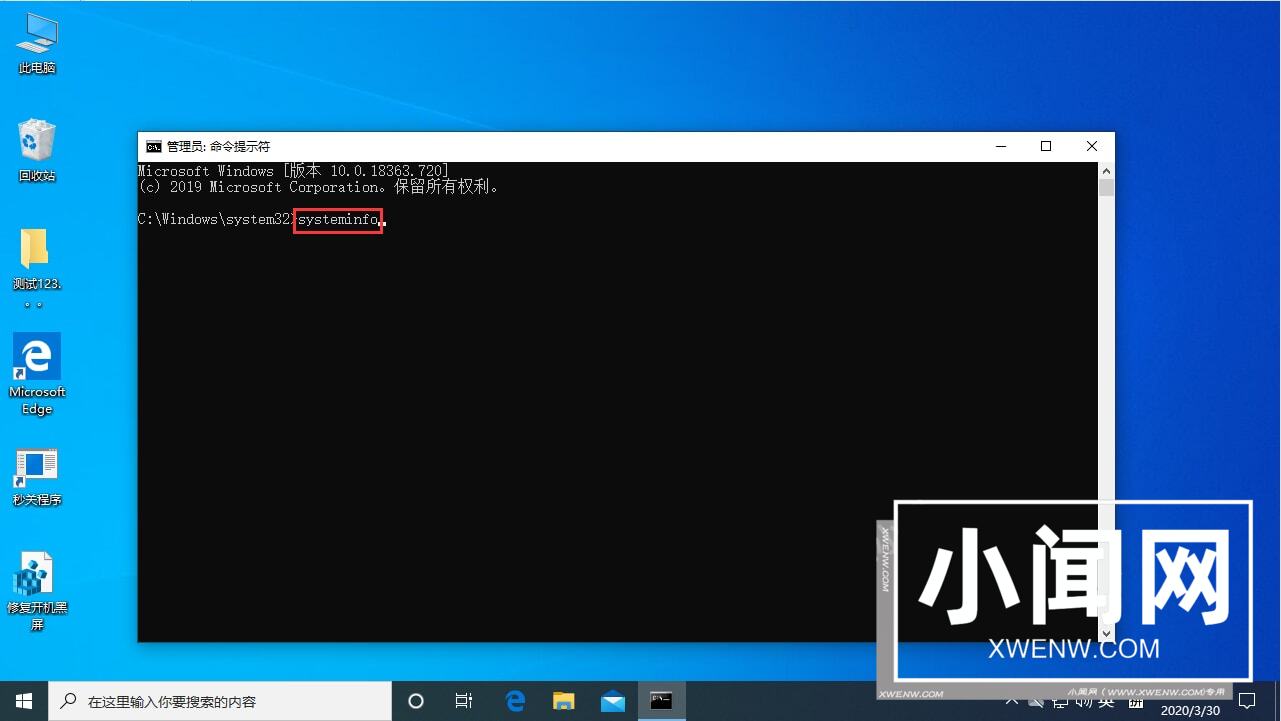This screenshot has width=1281, height=721.
Task: Open the 此电脑 desktop icon
Action: tap(37, 45)
